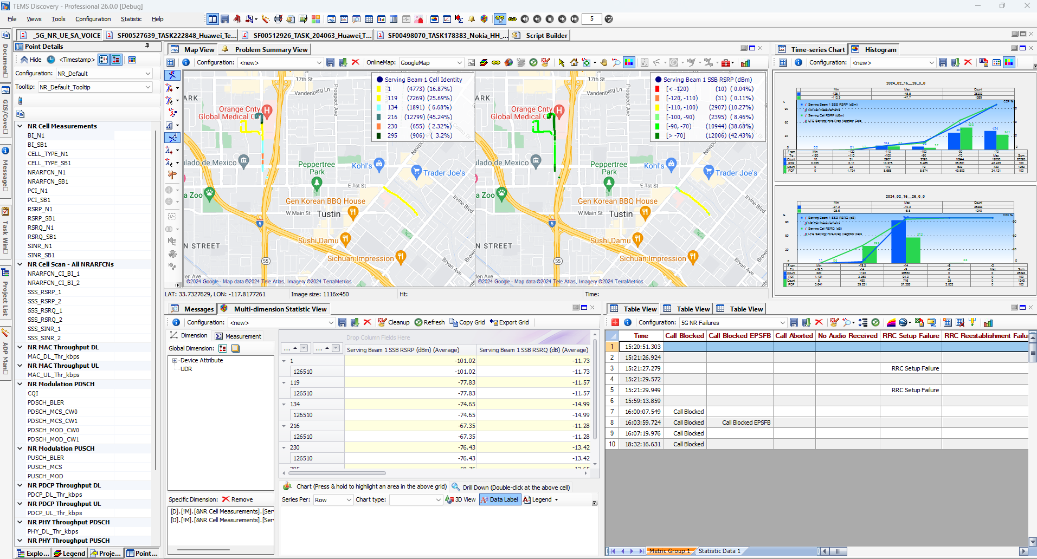Viewport: 1037px width, 559px height.
Task: Click the second Global Dimension yellow icon
Action: pos(234,348)
